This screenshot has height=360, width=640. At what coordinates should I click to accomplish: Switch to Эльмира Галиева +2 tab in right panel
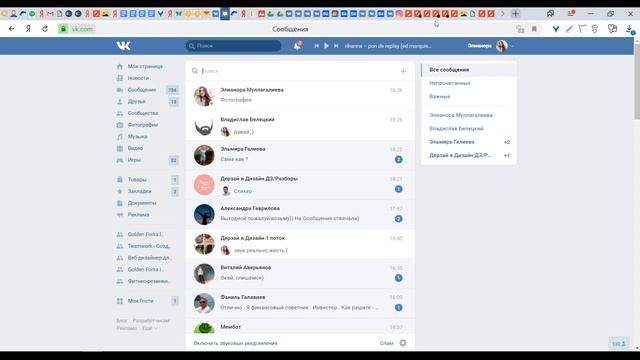point(469,142)
